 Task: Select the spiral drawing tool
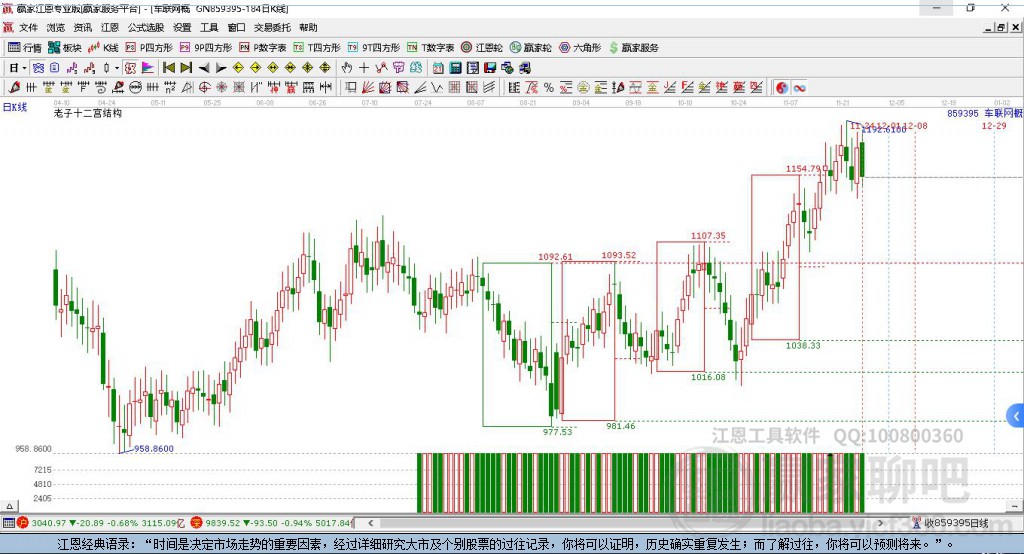click(x=101, y=88)
